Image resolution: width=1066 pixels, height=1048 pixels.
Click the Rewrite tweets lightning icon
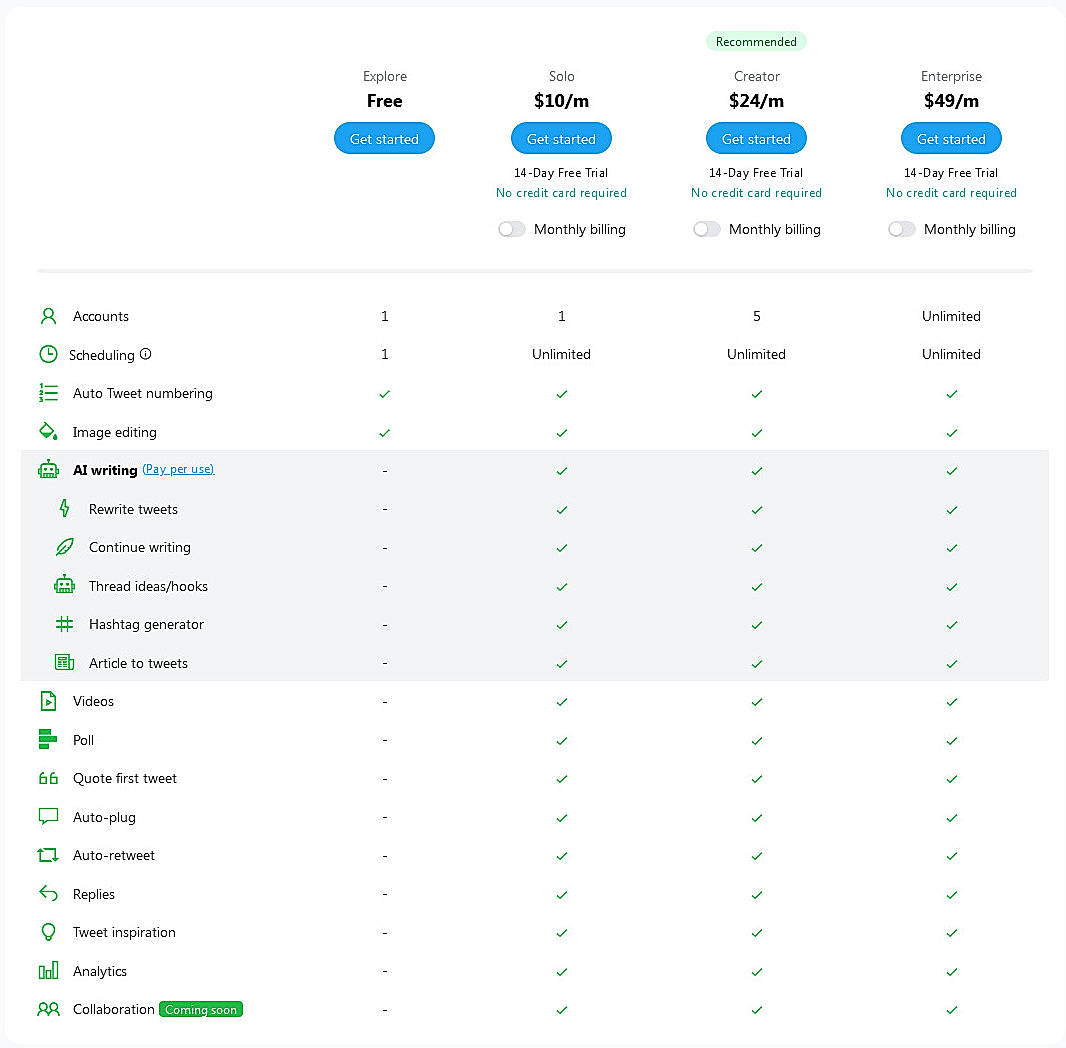point(65,508)
